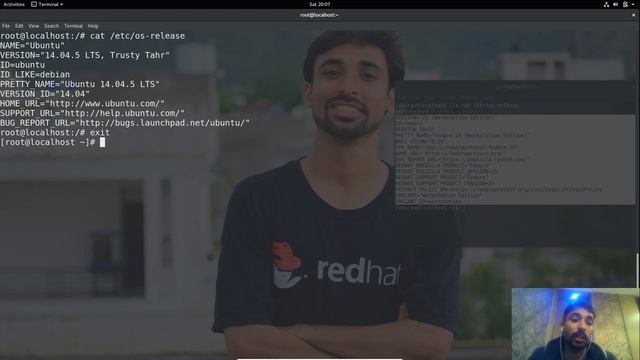
Task: Open the Terminal app menu in top bar
Action: pos(47,4)
